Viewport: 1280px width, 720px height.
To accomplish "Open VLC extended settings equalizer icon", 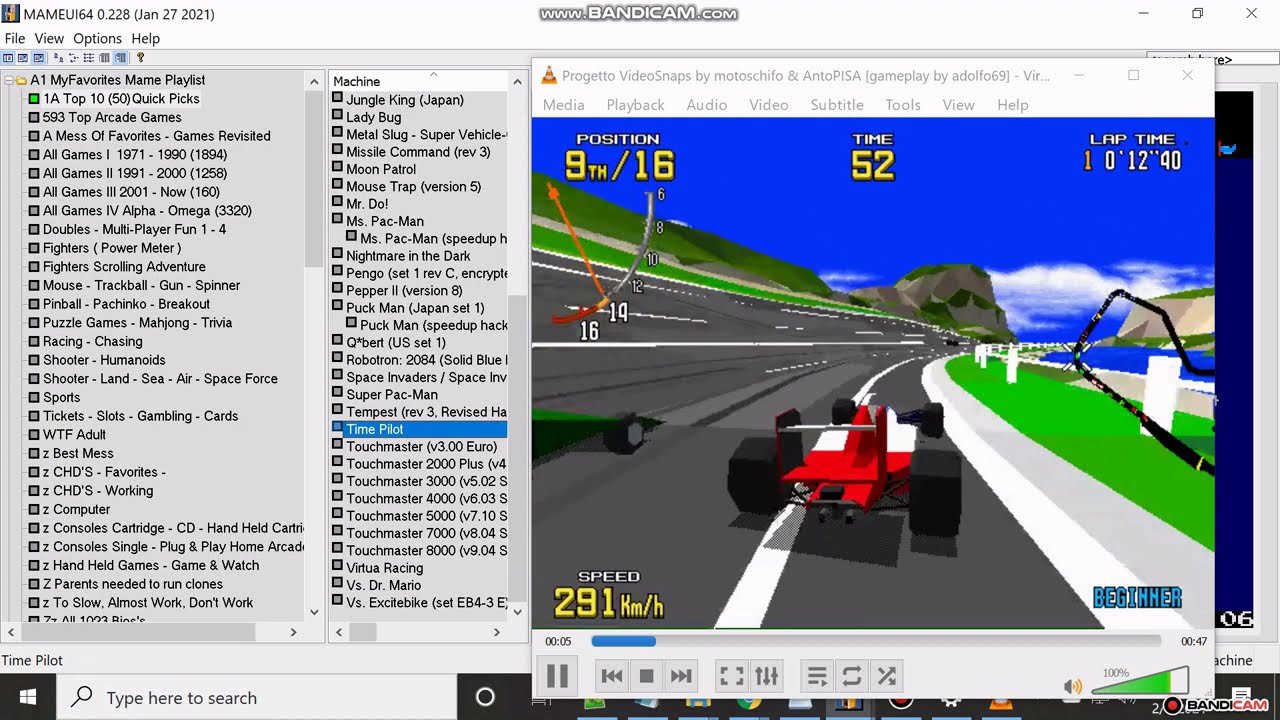I will tap(767, 676).
